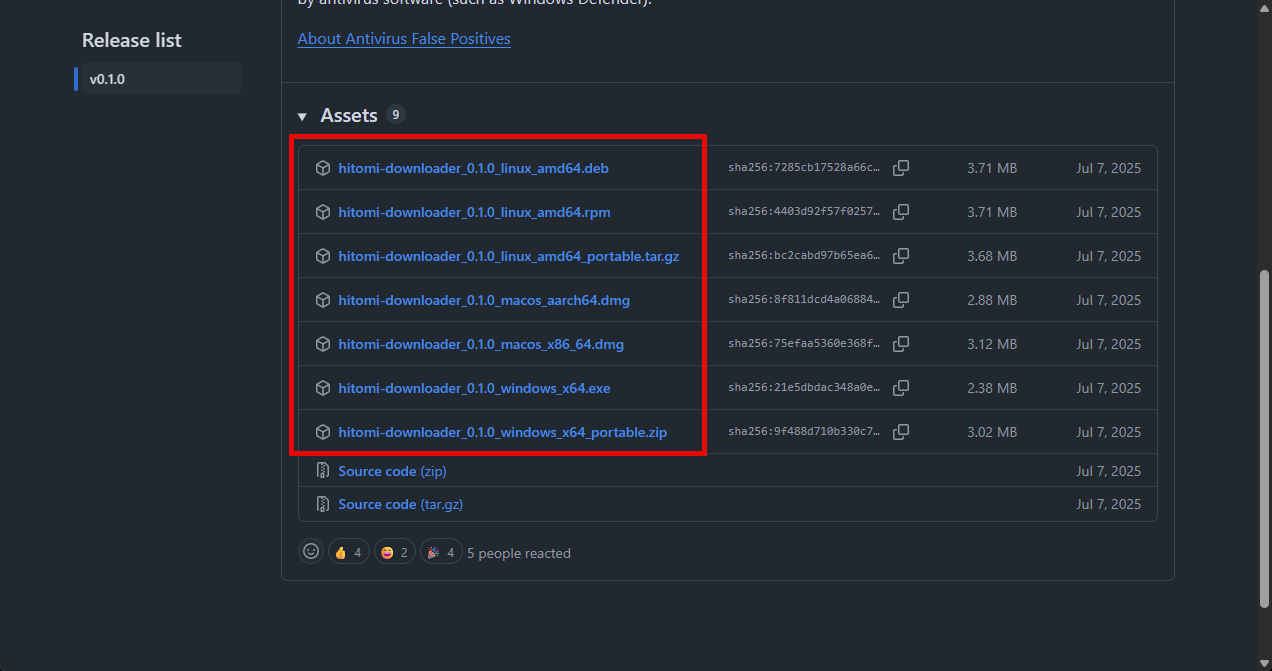Screen dimensions: 1272x671
Task: Click the 2.38 MB file size
Action: pos(992,388)
